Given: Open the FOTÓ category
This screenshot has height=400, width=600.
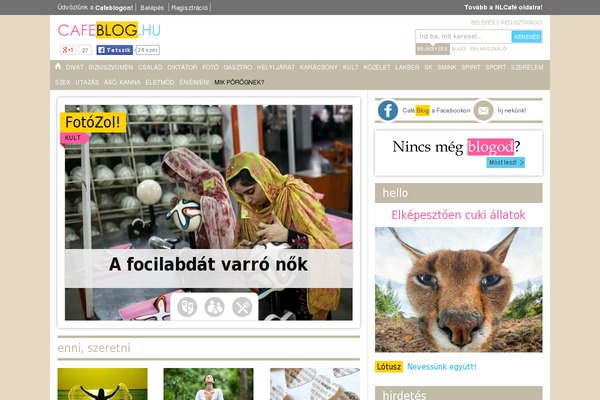Looking at the screenshot, I should [x=210, y=67].
